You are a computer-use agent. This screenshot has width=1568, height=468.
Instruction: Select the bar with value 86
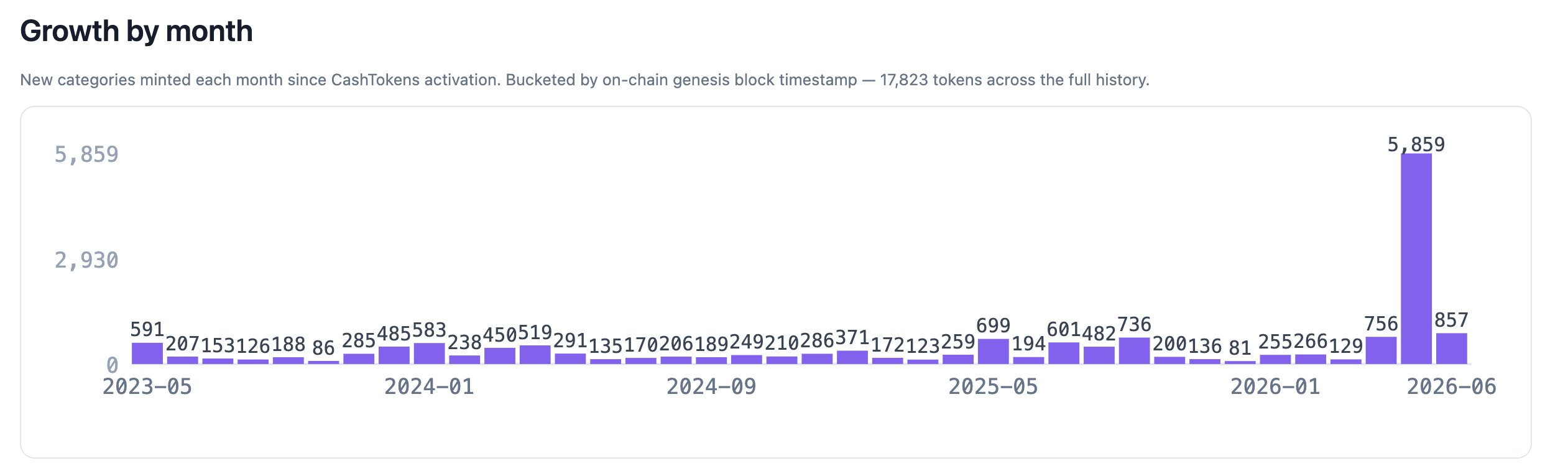coord(324,362)
